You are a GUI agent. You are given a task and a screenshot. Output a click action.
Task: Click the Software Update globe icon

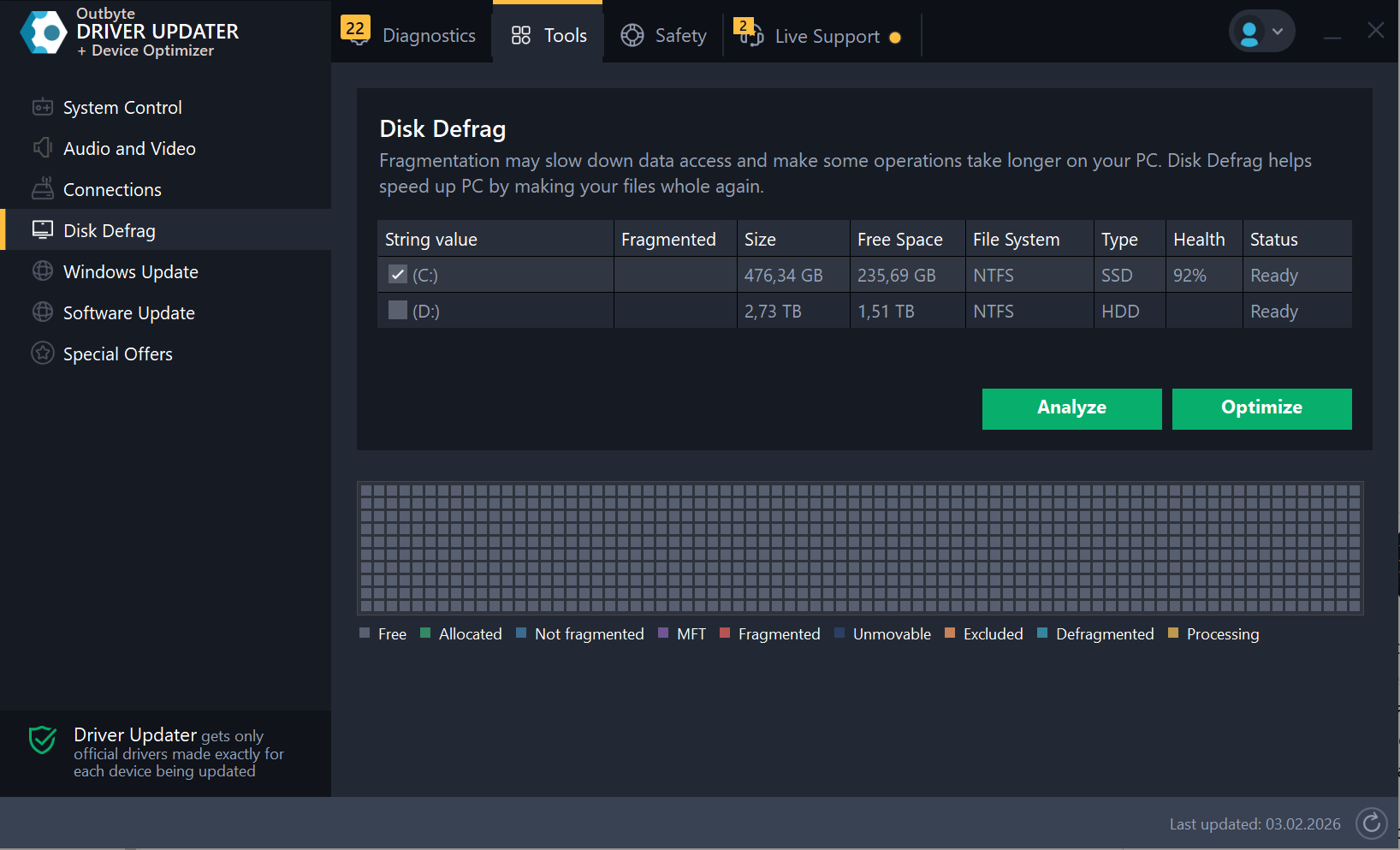click(x=43, y=312)
